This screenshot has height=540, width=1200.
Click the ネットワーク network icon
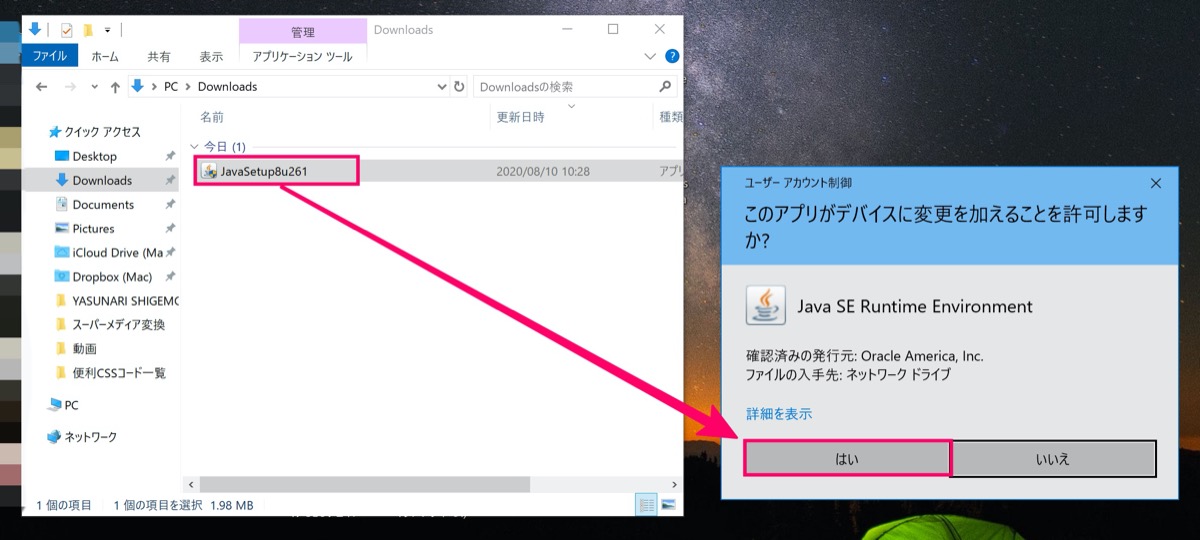(55, 437)
